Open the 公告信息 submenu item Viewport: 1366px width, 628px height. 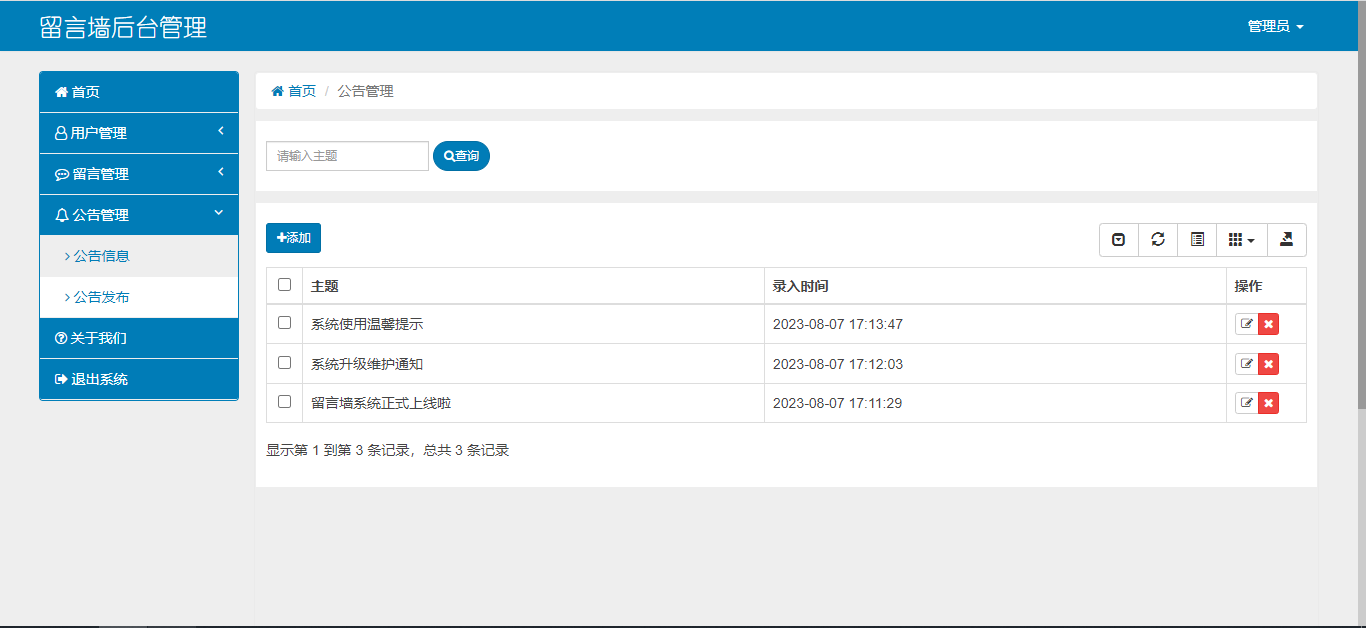[x=139, y=256]
